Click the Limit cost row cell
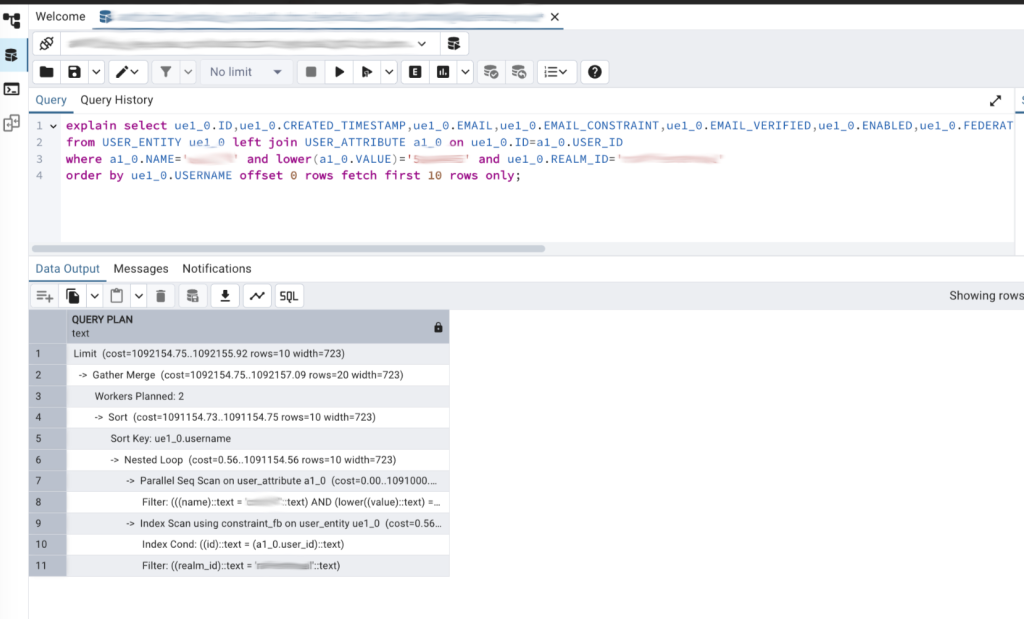Image resolution: width=1024 pixels, height=619 pixels. [257, 354]
